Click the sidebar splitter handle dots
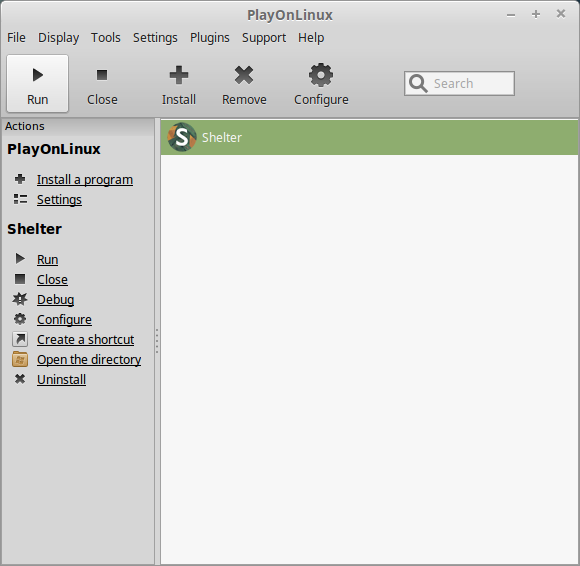The height and width of the screenshot is (566, 580). click(157, 341)
